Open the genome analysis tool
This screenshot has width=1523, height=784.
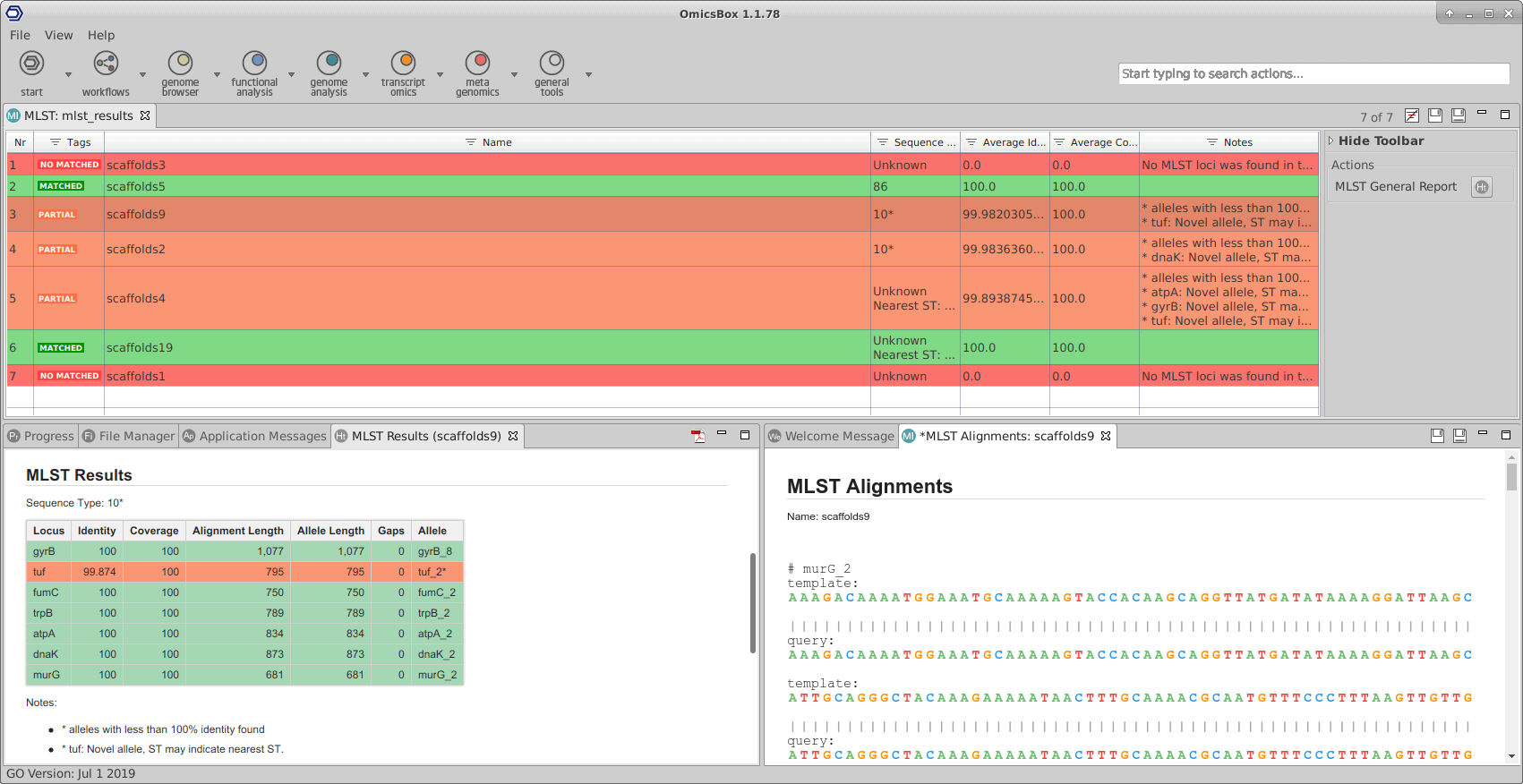(x=329, y=64)
